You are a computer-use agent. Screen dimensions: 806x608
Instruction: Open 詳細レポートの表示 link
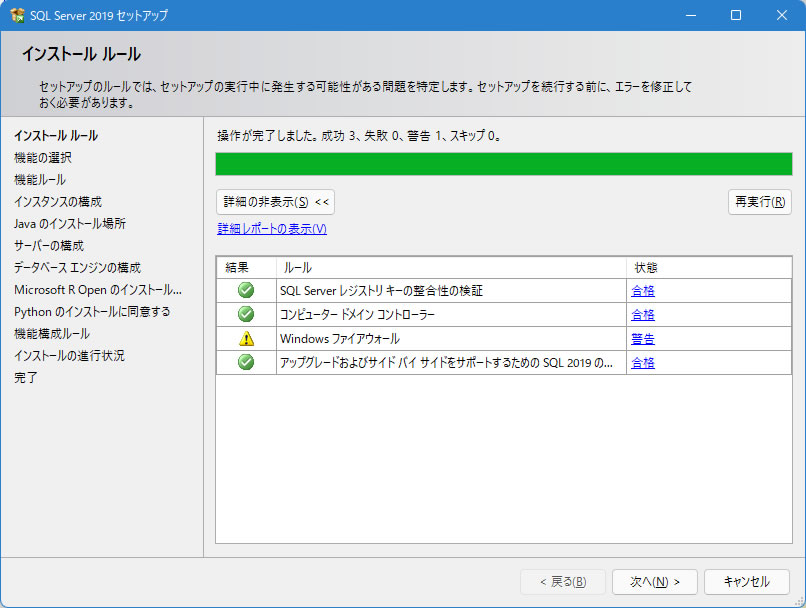pyautogui.click(x=272, y=229)
